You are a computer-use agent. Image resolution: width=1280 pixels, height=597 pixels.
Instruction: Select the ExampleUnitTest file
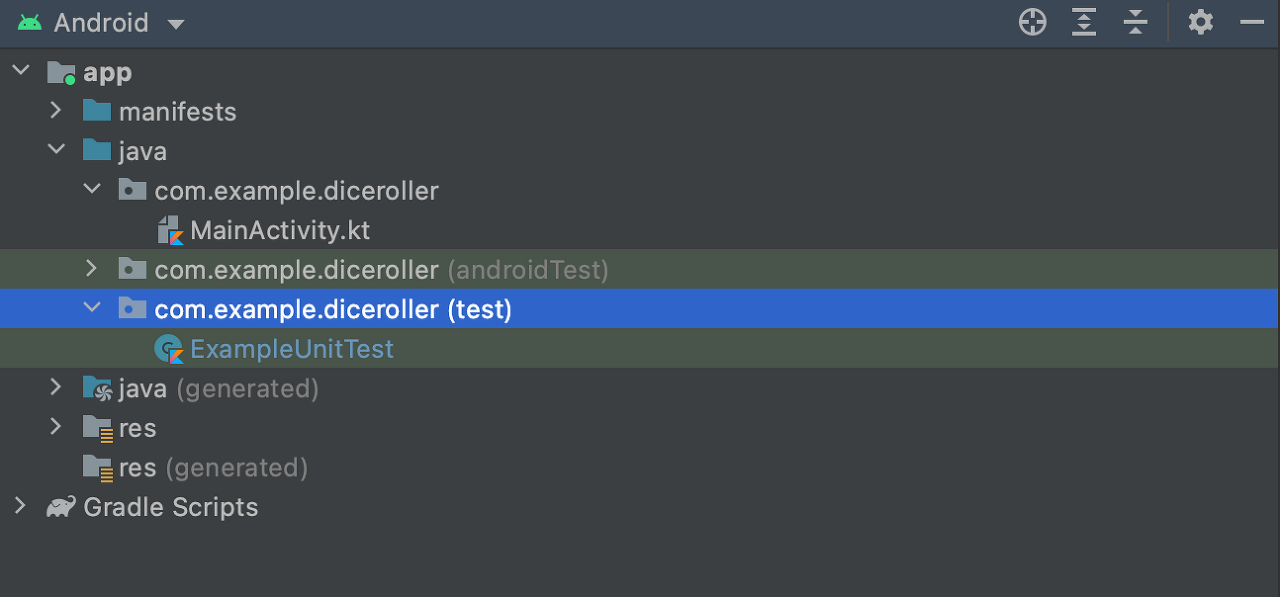coord(292,349)
